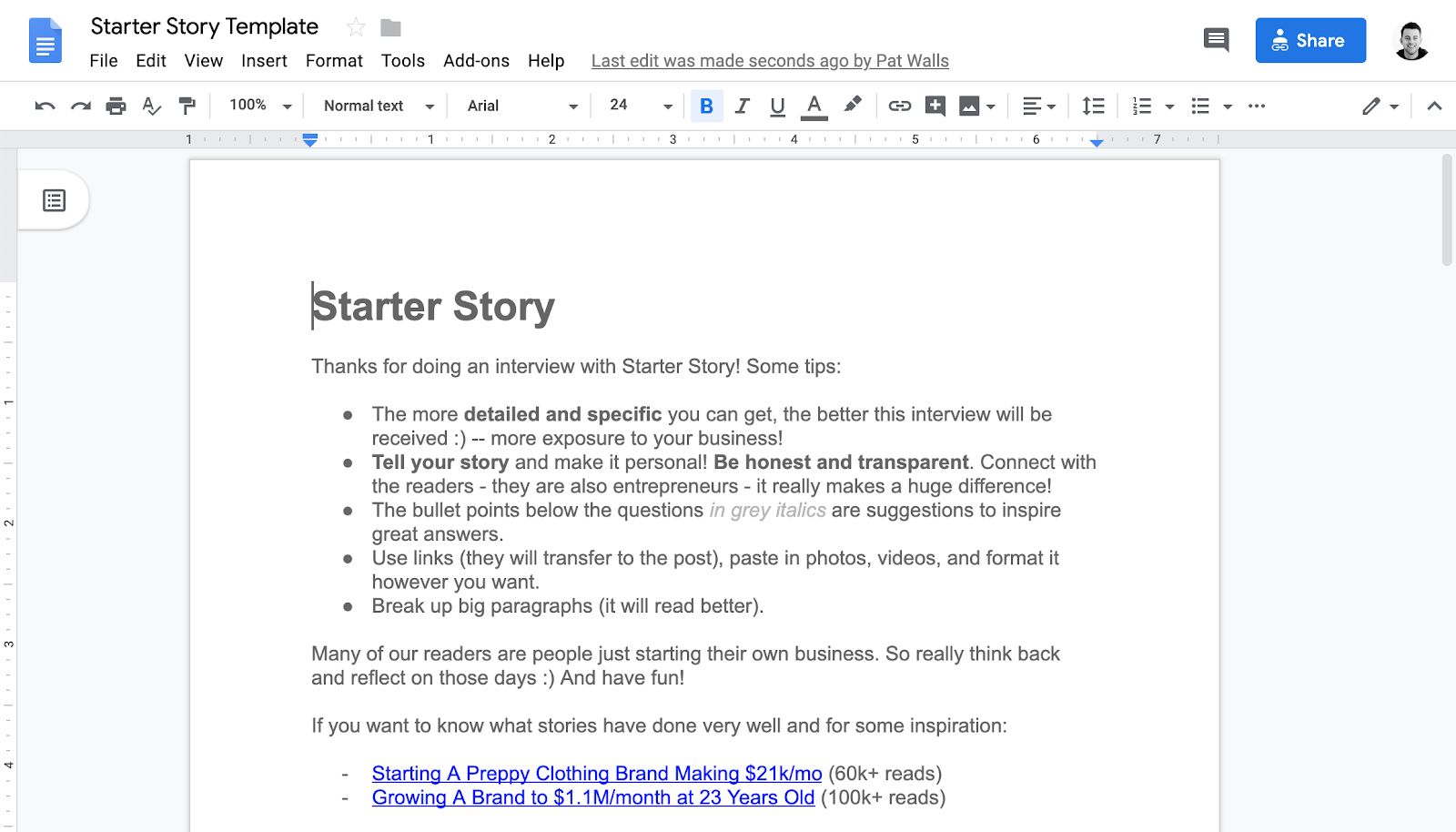This screenshot has height=832, width=1456.
Task: Click the left indent marker on ruler
Action: tap(310, 140)
